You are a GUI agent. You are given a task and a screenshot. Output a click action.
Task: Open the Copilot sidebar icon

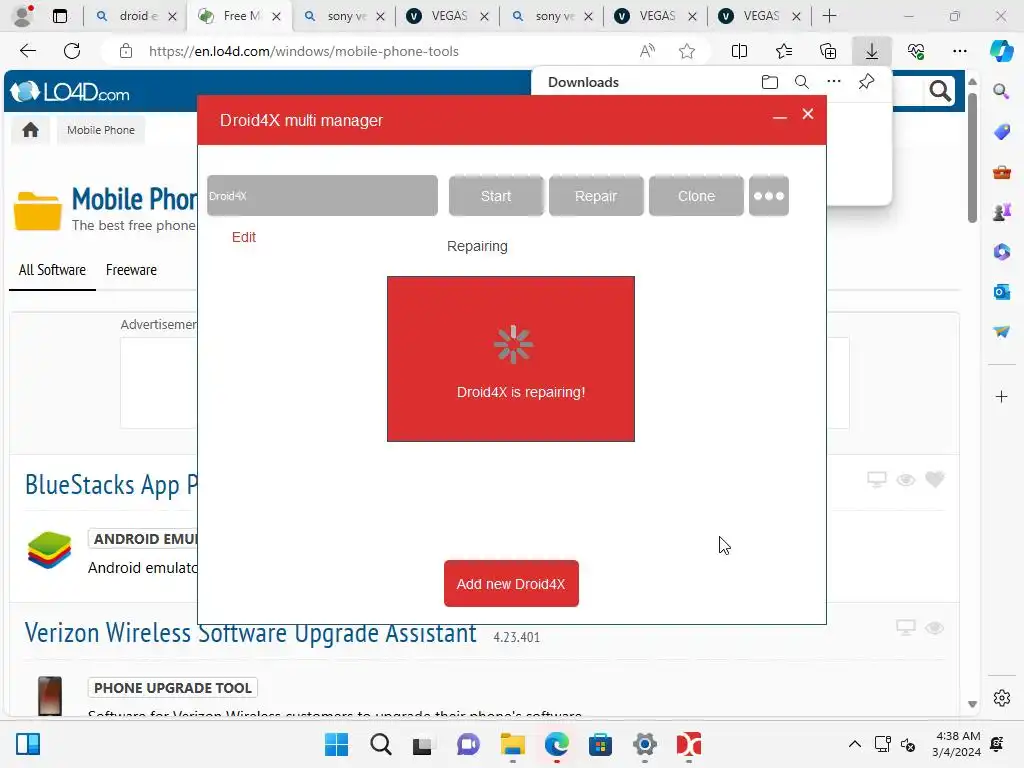1001,51
